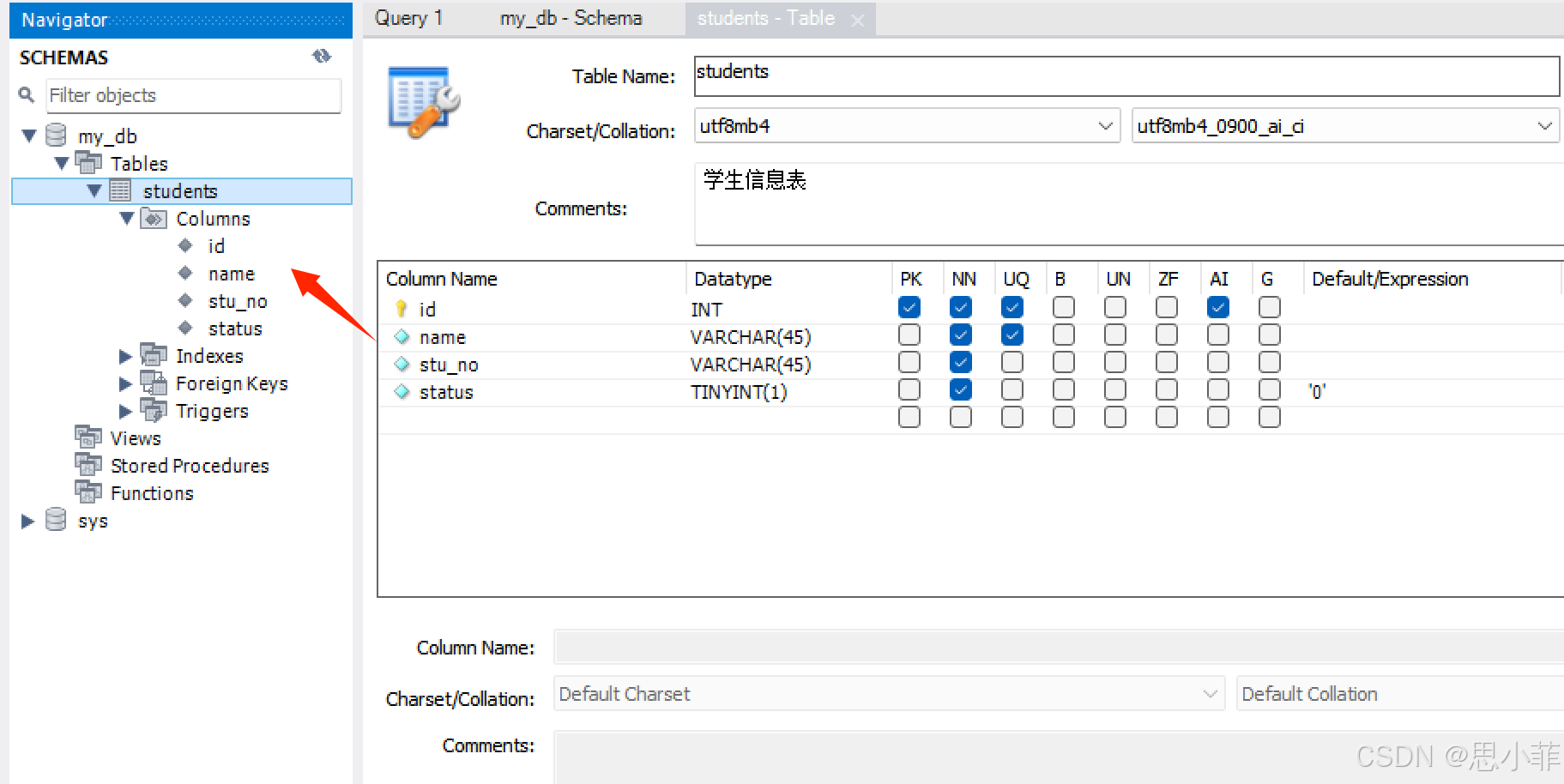The height and width of the screenshot is (784, 1564).
Task: Click the Views folder icon
Action: click(x=88, y=437)
